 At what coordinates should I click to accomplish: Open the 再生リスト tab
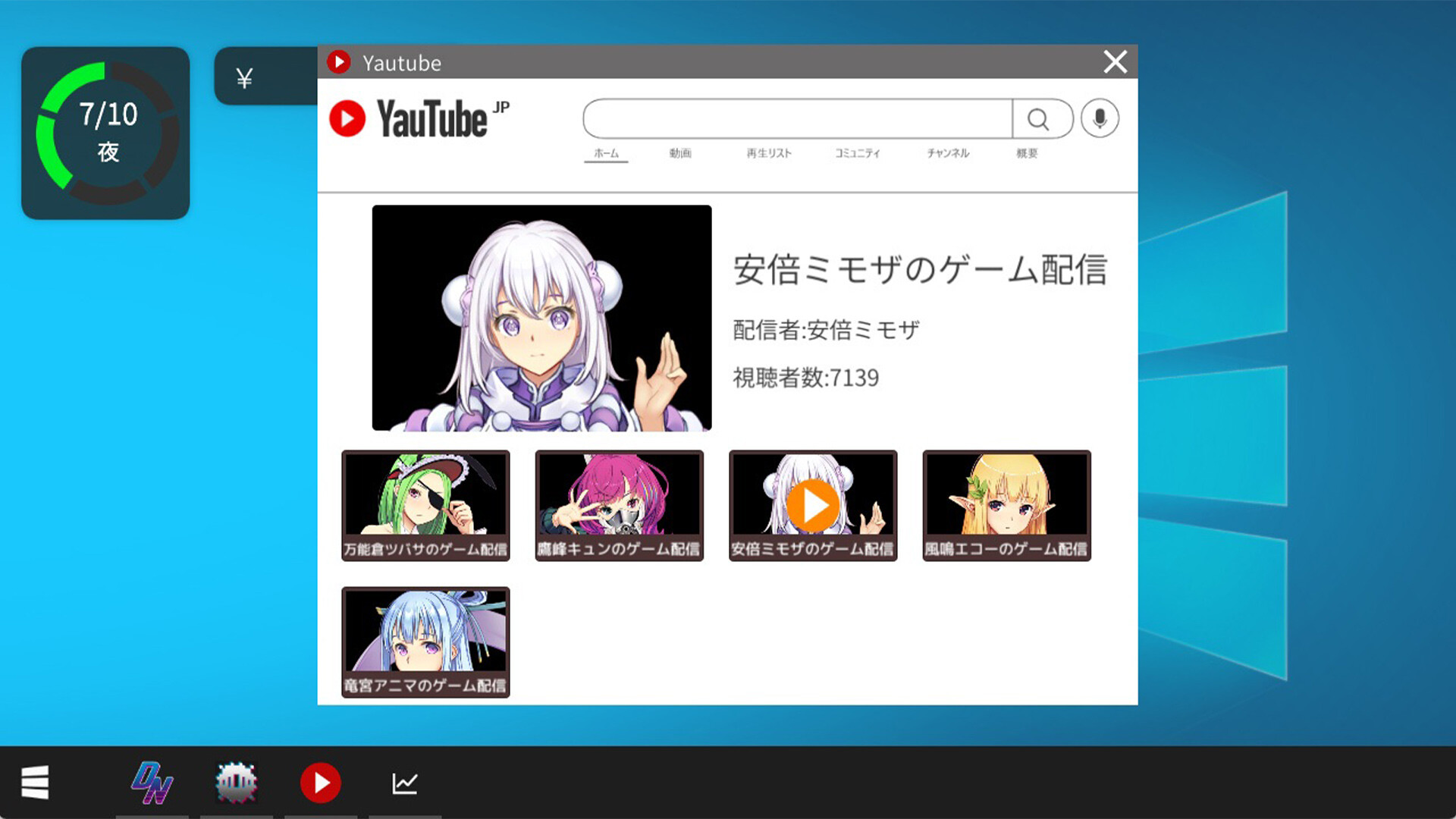(768, 152)
